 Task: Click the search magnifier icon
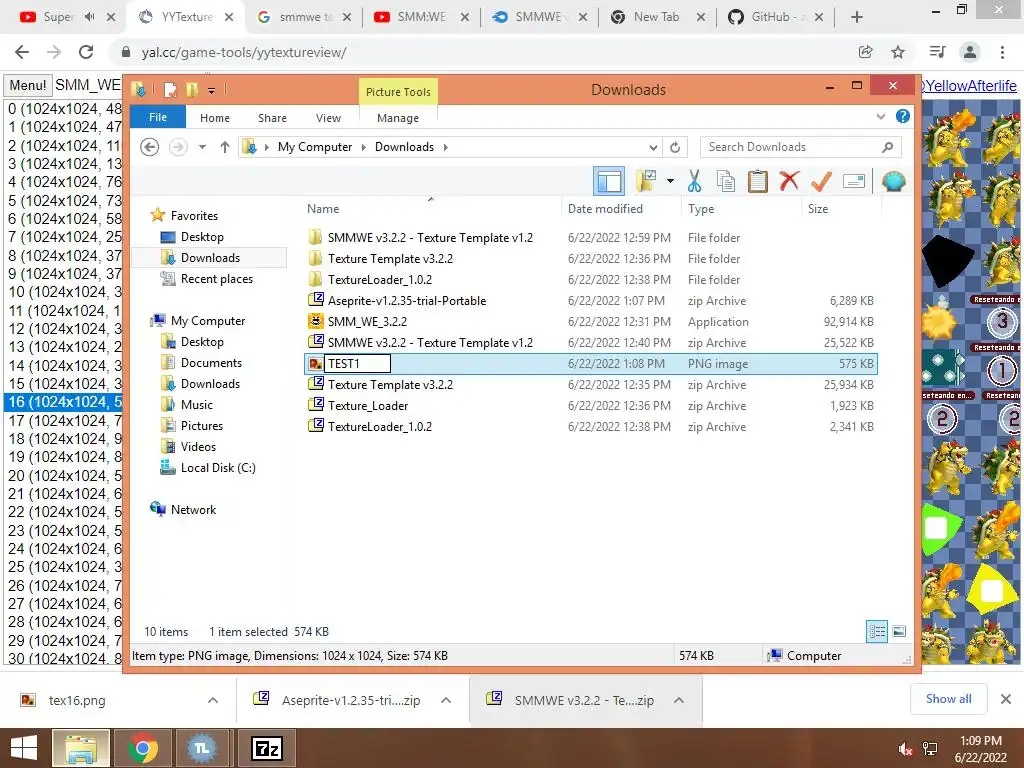point(887,147)
